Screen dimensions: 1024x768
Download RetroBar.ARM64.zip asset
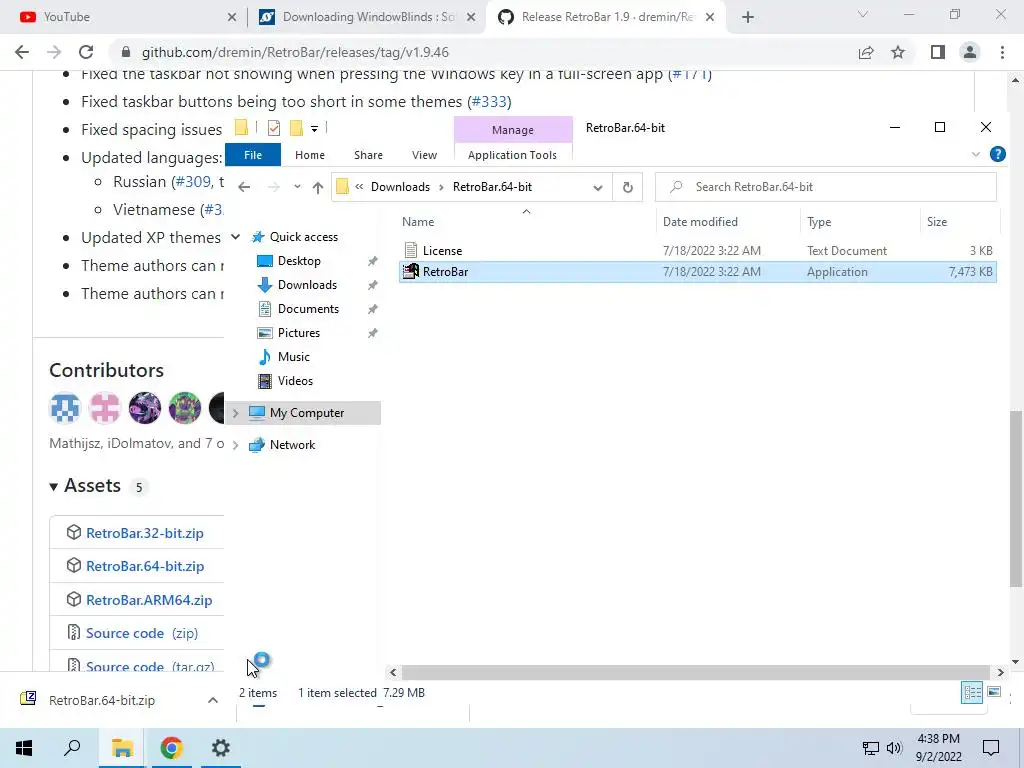pyautogui.click(x=149, y=600)
